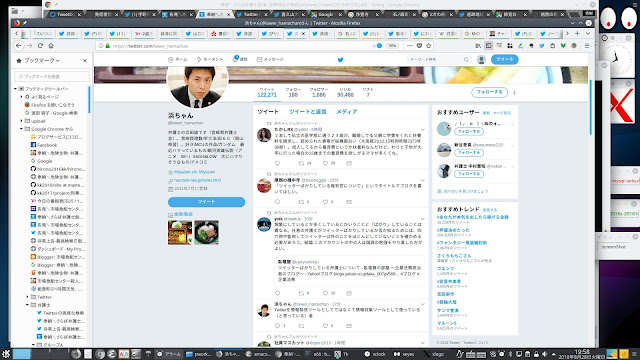Follow the first recommended user
The image size is (640, 360).
click(469, 132)
